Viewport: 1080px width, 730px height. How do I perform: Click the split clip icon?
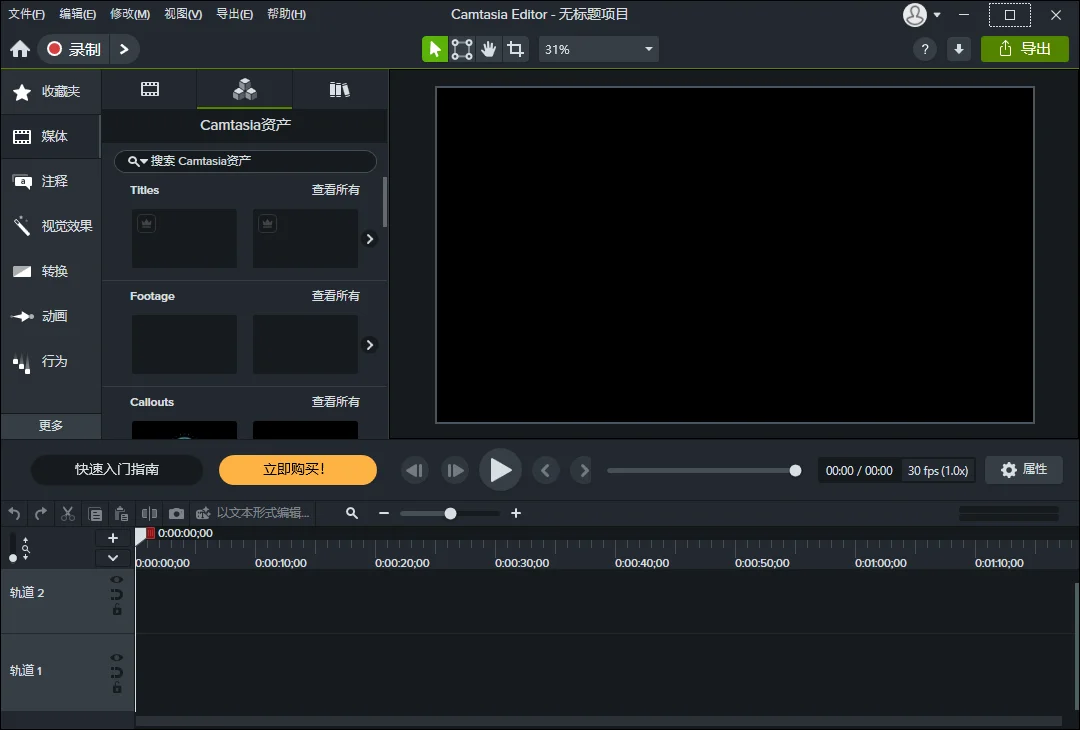[x=149, y=514]
